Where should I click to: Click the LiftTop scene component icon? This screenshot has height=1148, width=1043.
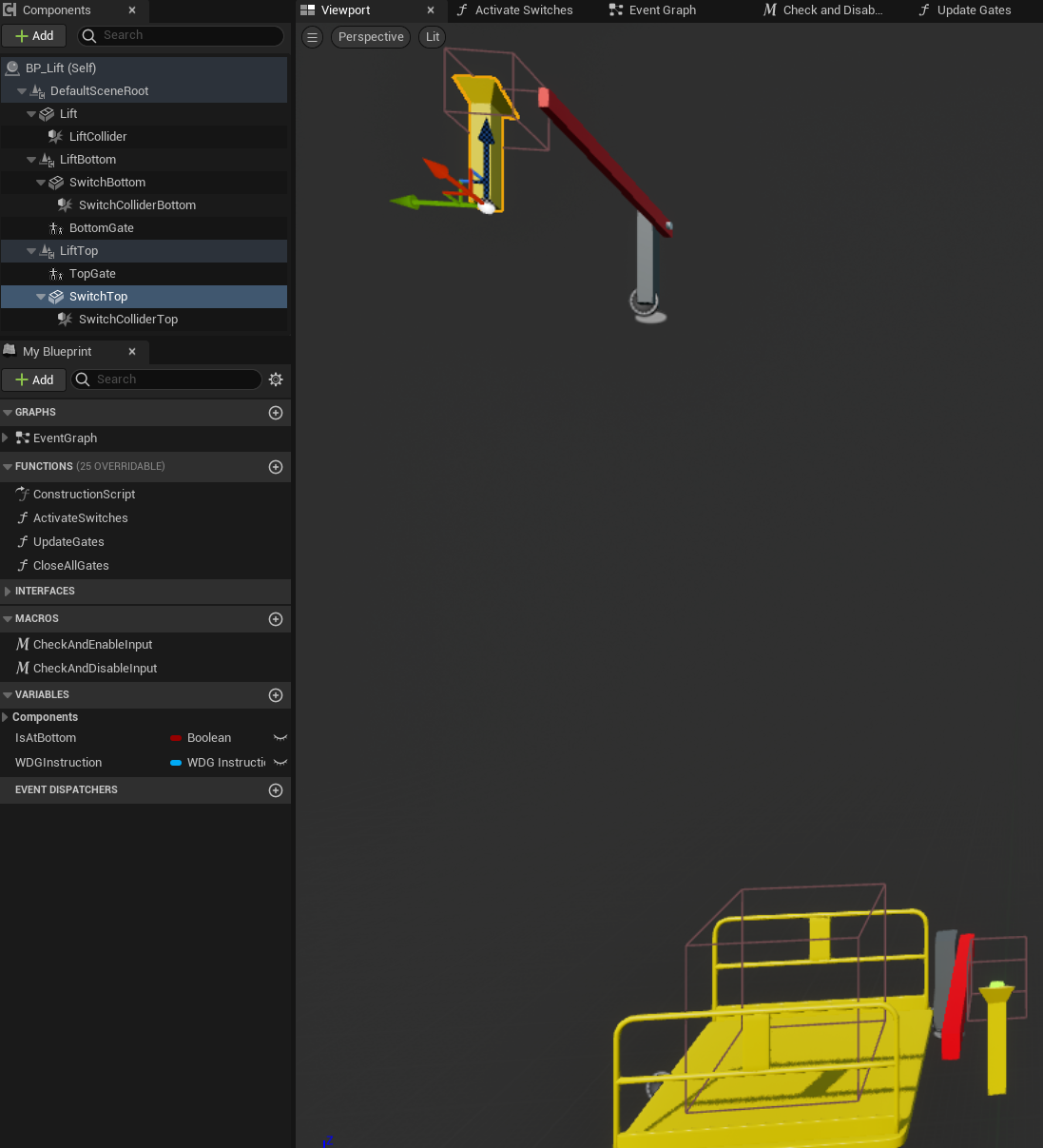coord(48,251)
